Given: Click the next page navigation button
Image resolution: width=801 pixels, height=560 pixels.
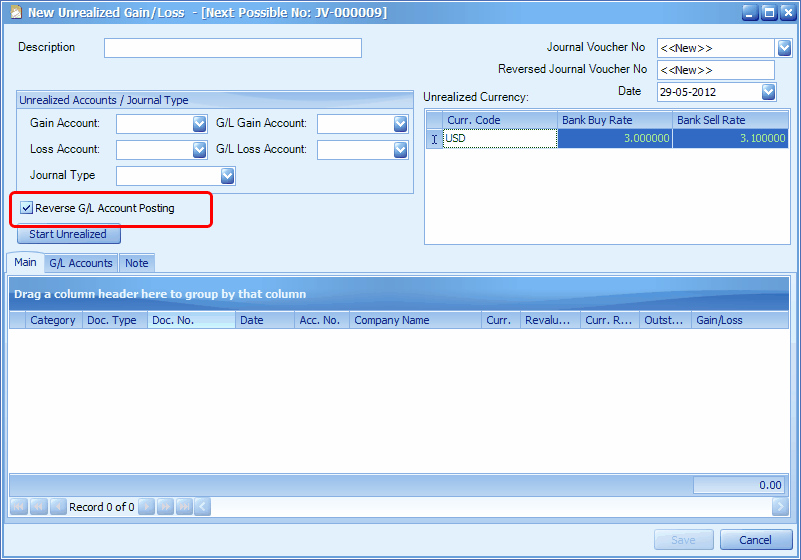Looking at the screenshot, I should 165,507.
